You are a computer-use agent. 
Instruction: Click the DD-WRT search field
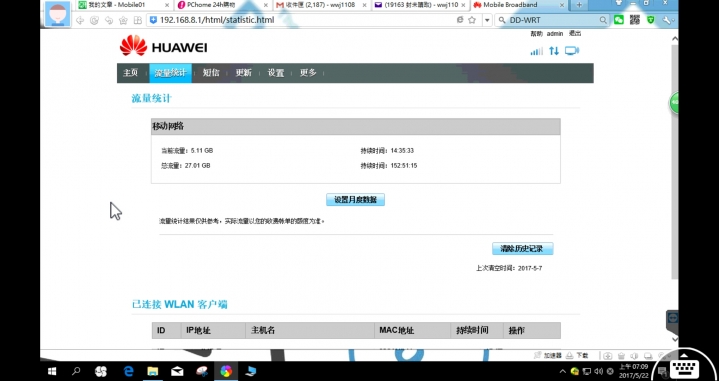pyautogui.click(x=552, y=20)
